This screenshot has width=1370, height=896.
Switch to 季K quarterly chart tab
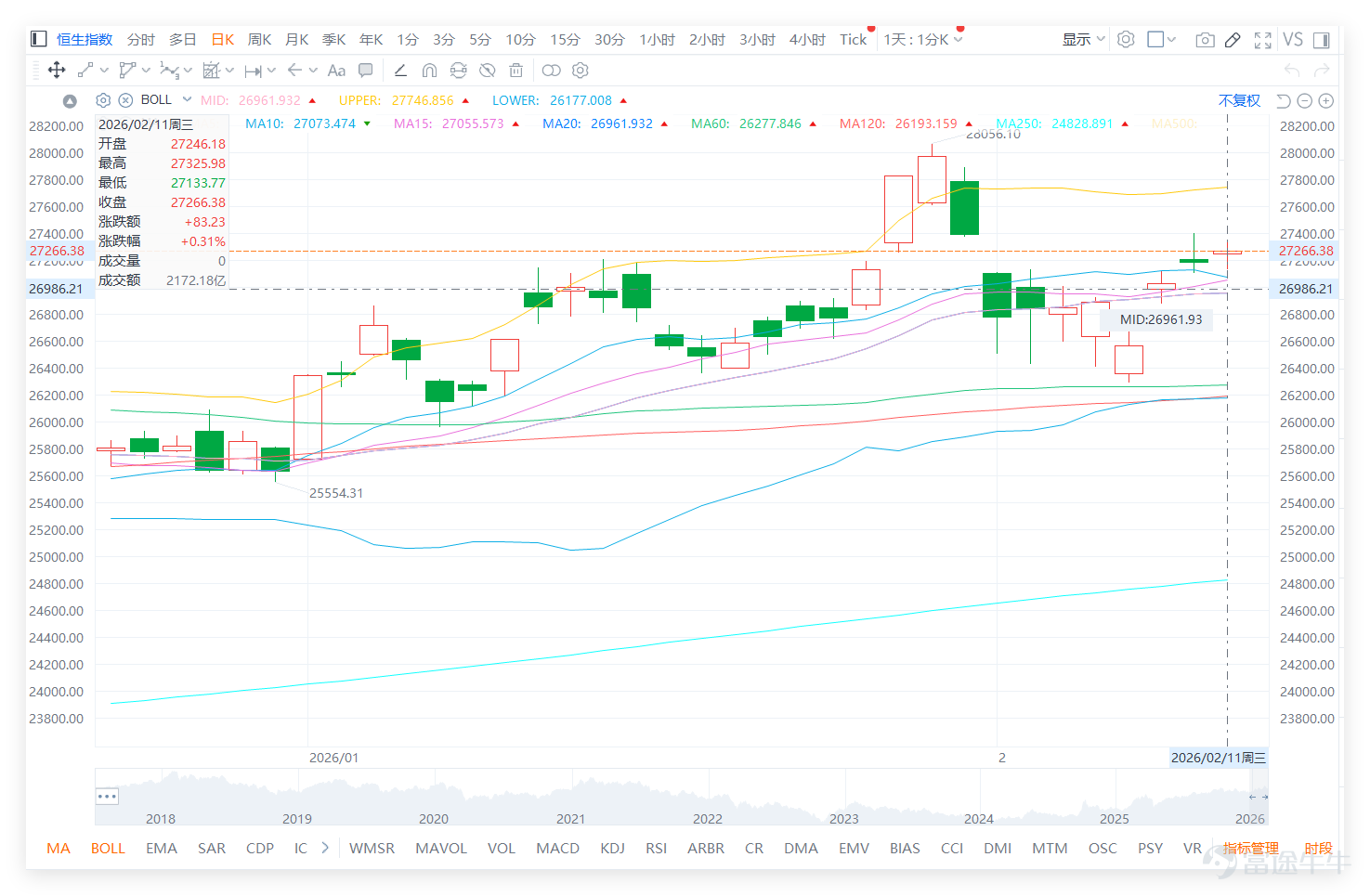click(334, 39)
